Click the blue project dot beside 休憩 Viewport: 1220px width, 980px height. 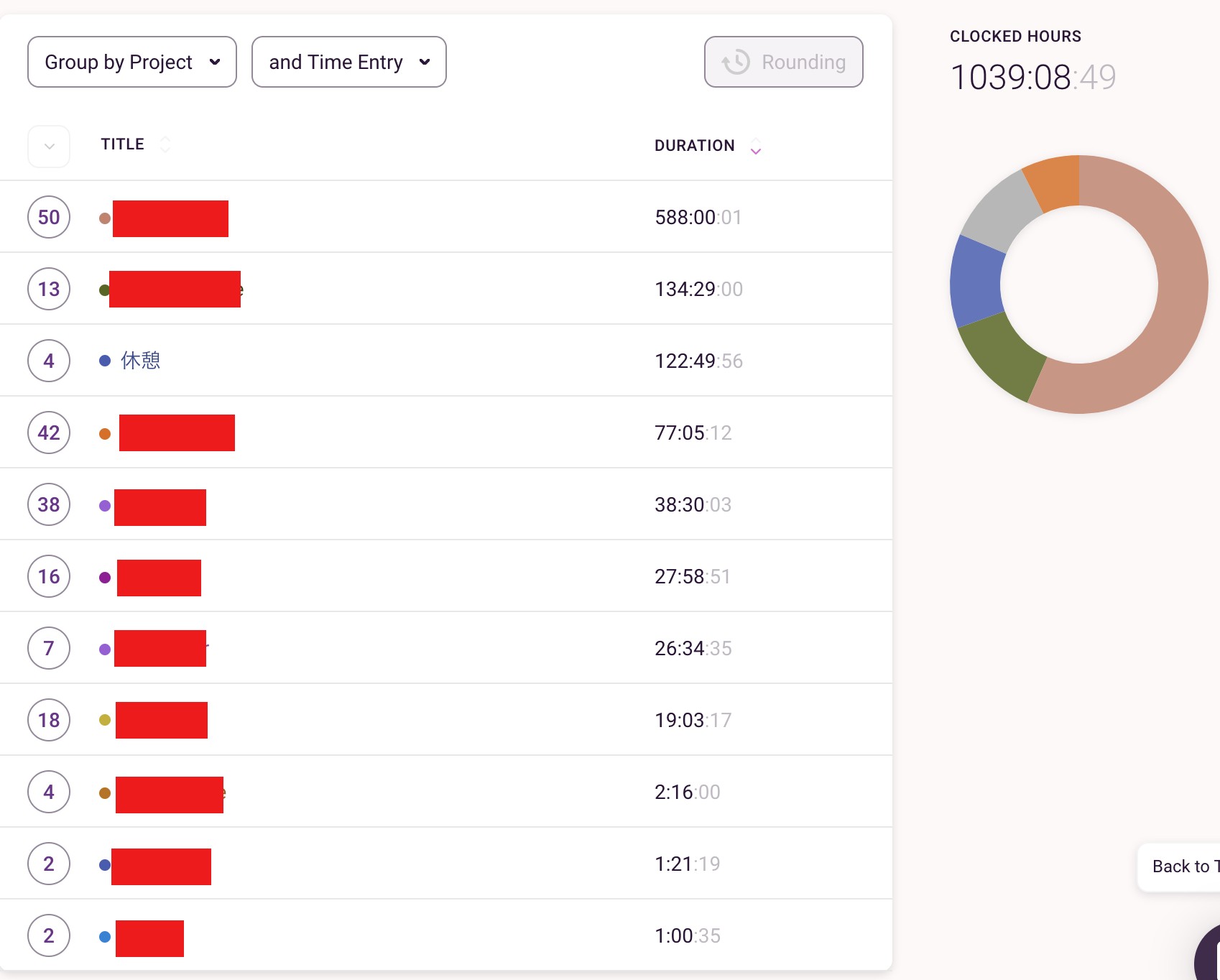(x=105, y=361)
